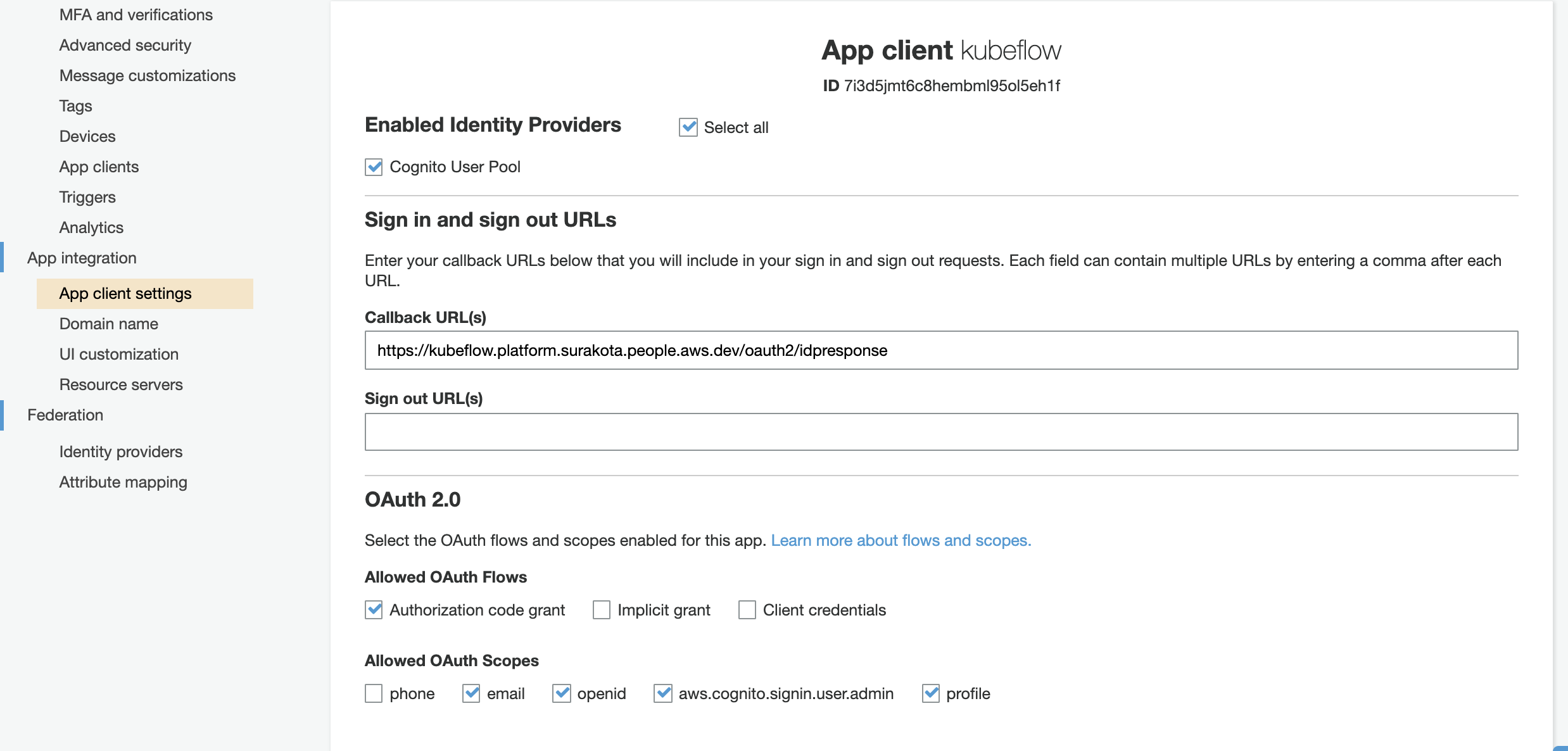Enable the Client credentials flow
1568x751 pixels.
pyautogui.click(x=747, y=610)
